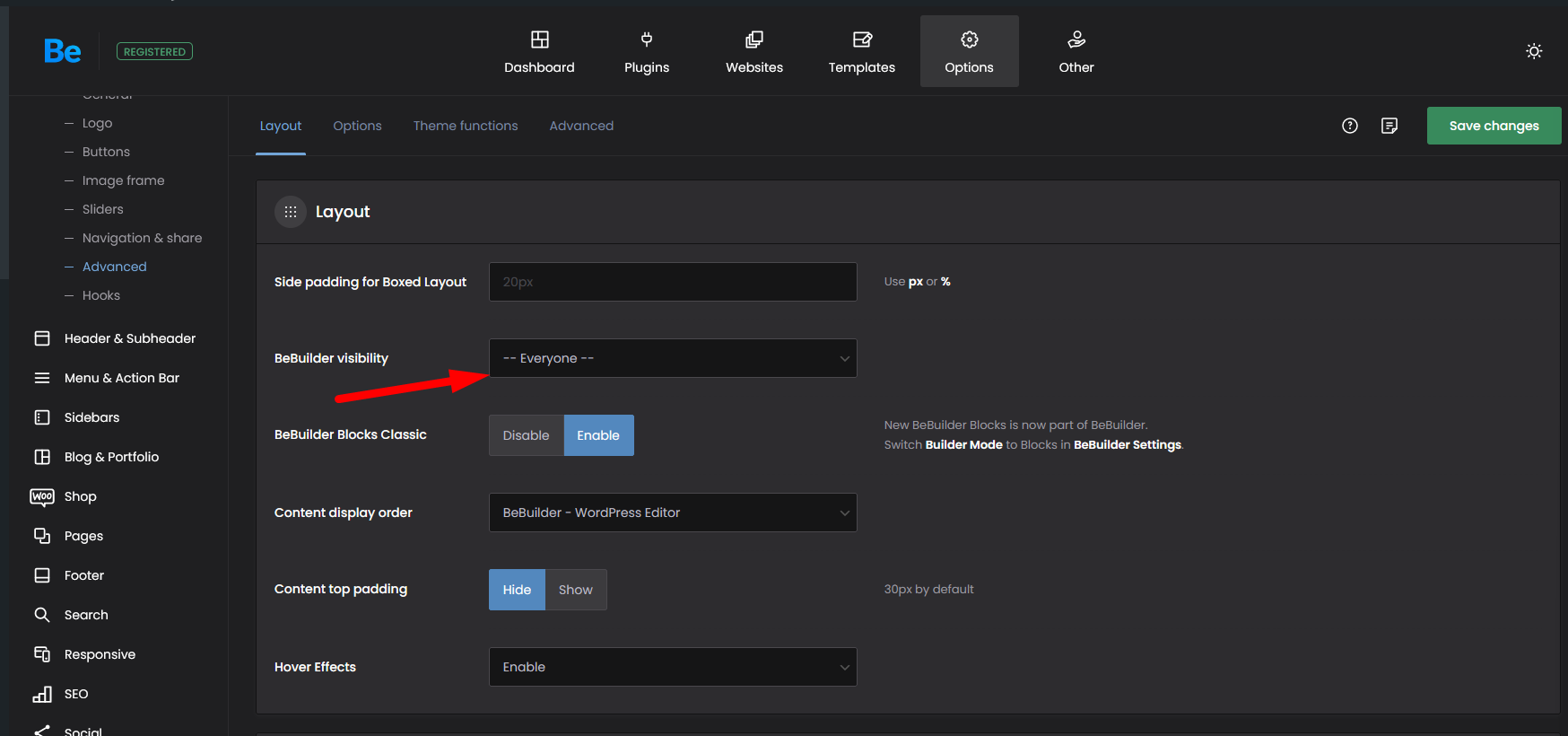Open BeBuilder visibility dropdown
This screenshot has width=1568, height=736.
click(673, 358)
